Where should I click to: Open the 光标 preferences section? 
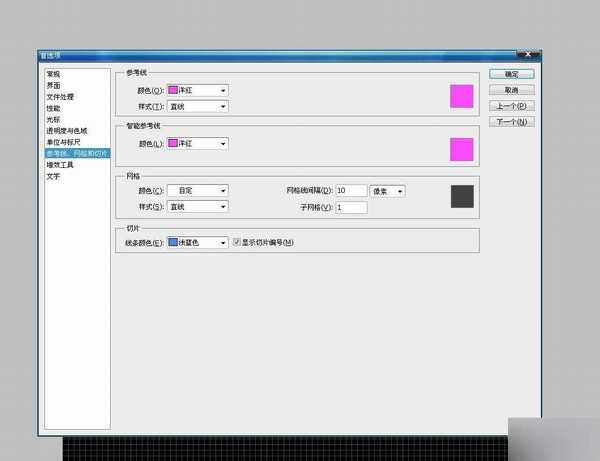click(53, 119)
